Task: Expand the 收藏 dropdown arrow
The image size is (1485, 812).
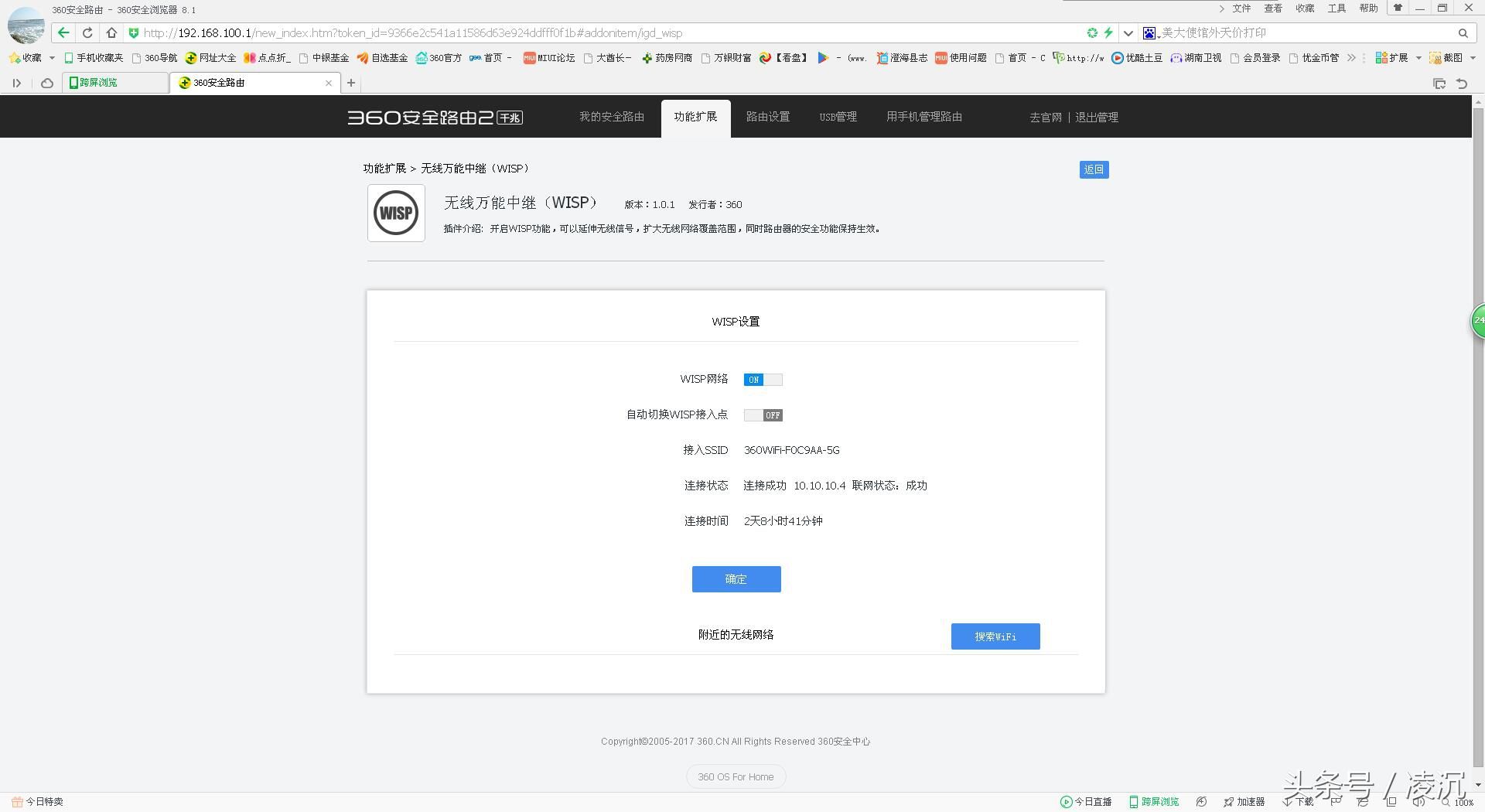Action: pyautogui.click(x=52, y=58)
